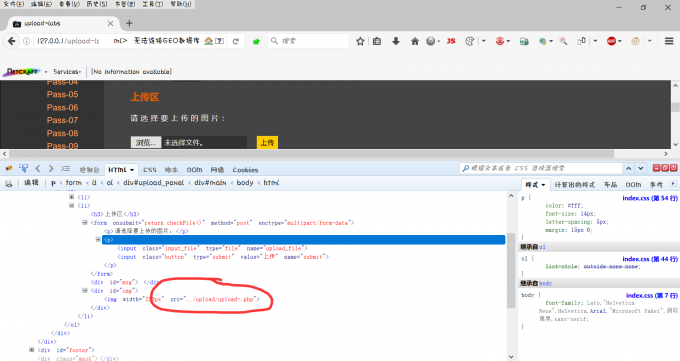Open the downloads arrow icon
The width and height of the screenshot is (680, 361).
click(x=396, y=41)
